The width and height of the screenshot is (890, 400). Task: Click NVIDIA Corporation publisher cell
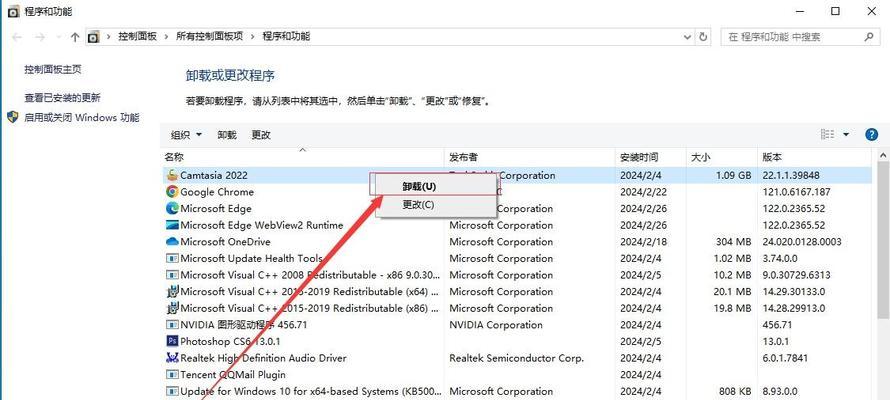click(x=496, y=325)
